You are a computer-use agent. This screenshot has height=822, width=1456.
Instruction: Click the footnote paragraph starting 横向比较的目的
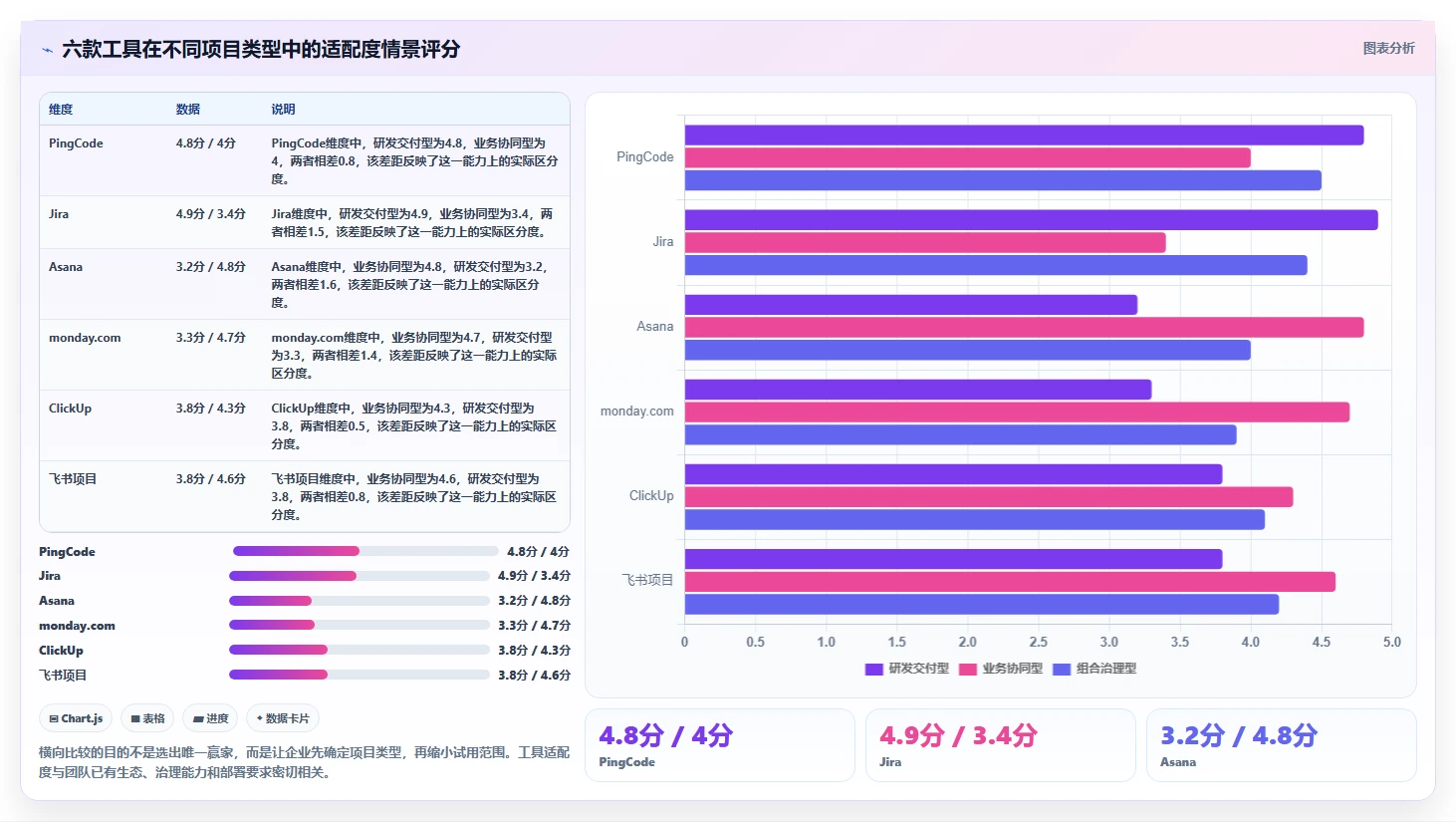(304, 762)
